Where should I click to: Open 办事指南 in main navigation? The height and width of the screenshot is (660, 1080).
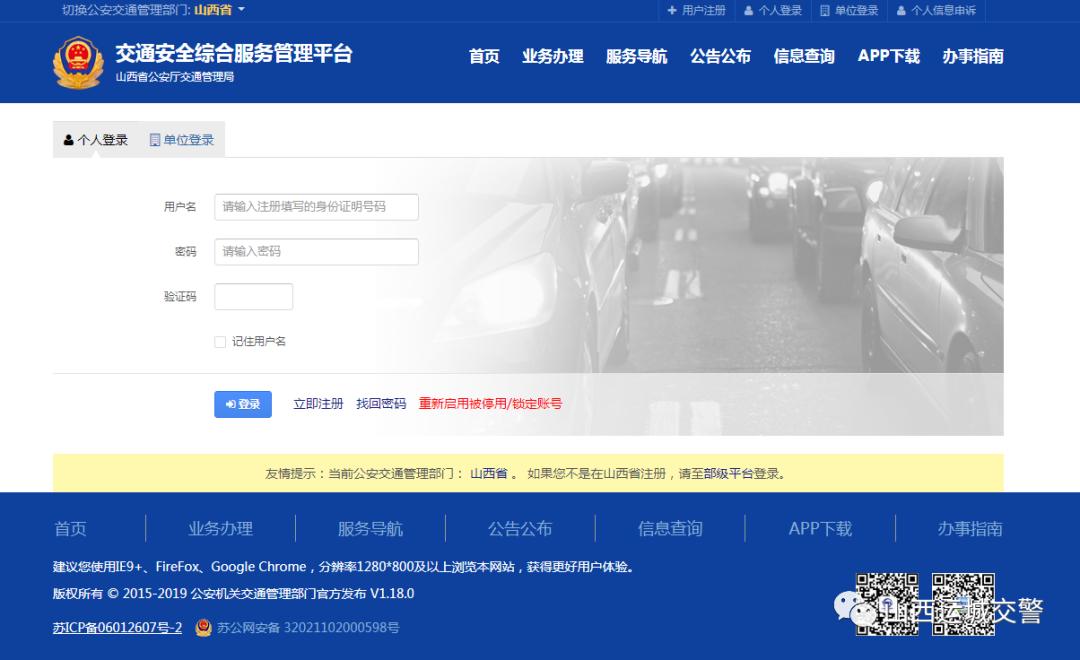pos(973,56)
